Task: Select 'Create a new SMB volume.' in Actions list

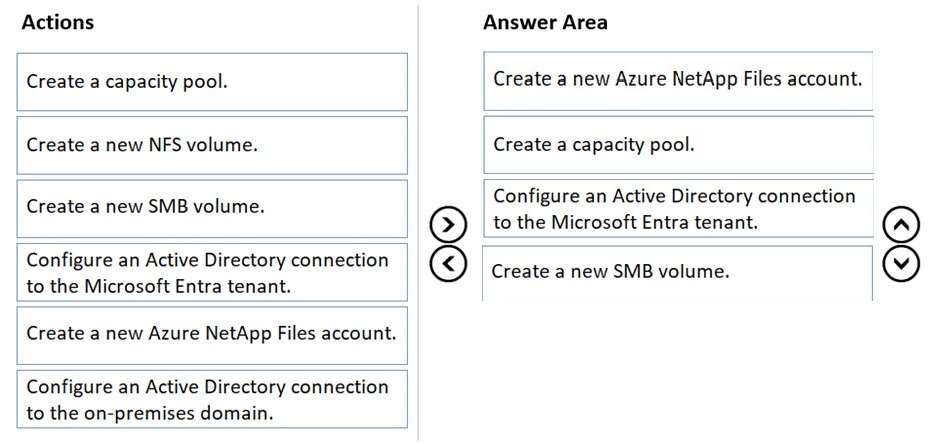Action: coord(212,208)
